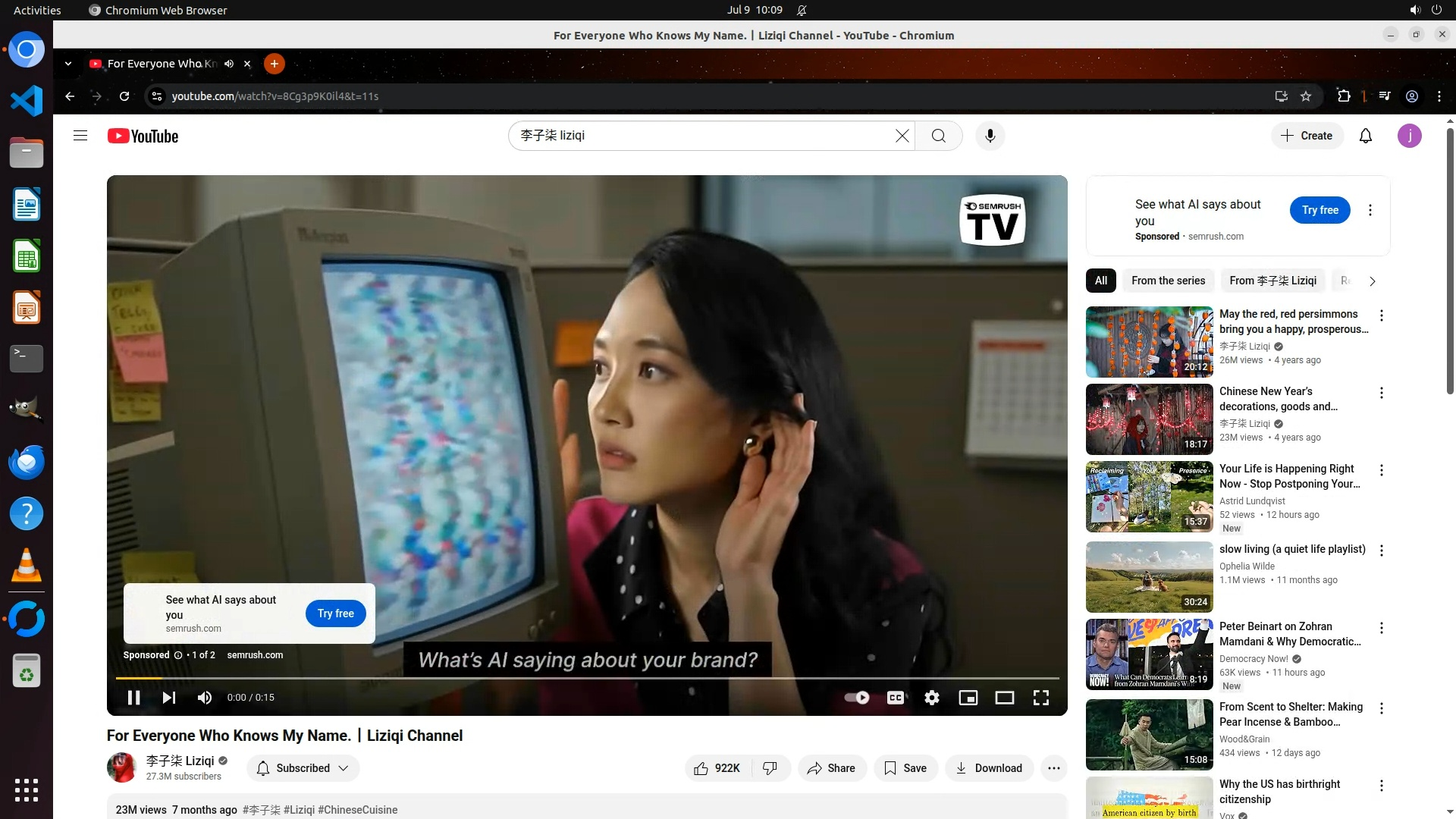1456x819 pixels.
Task: Open miniplayer from player controls
Action: [x=968, y=698]
